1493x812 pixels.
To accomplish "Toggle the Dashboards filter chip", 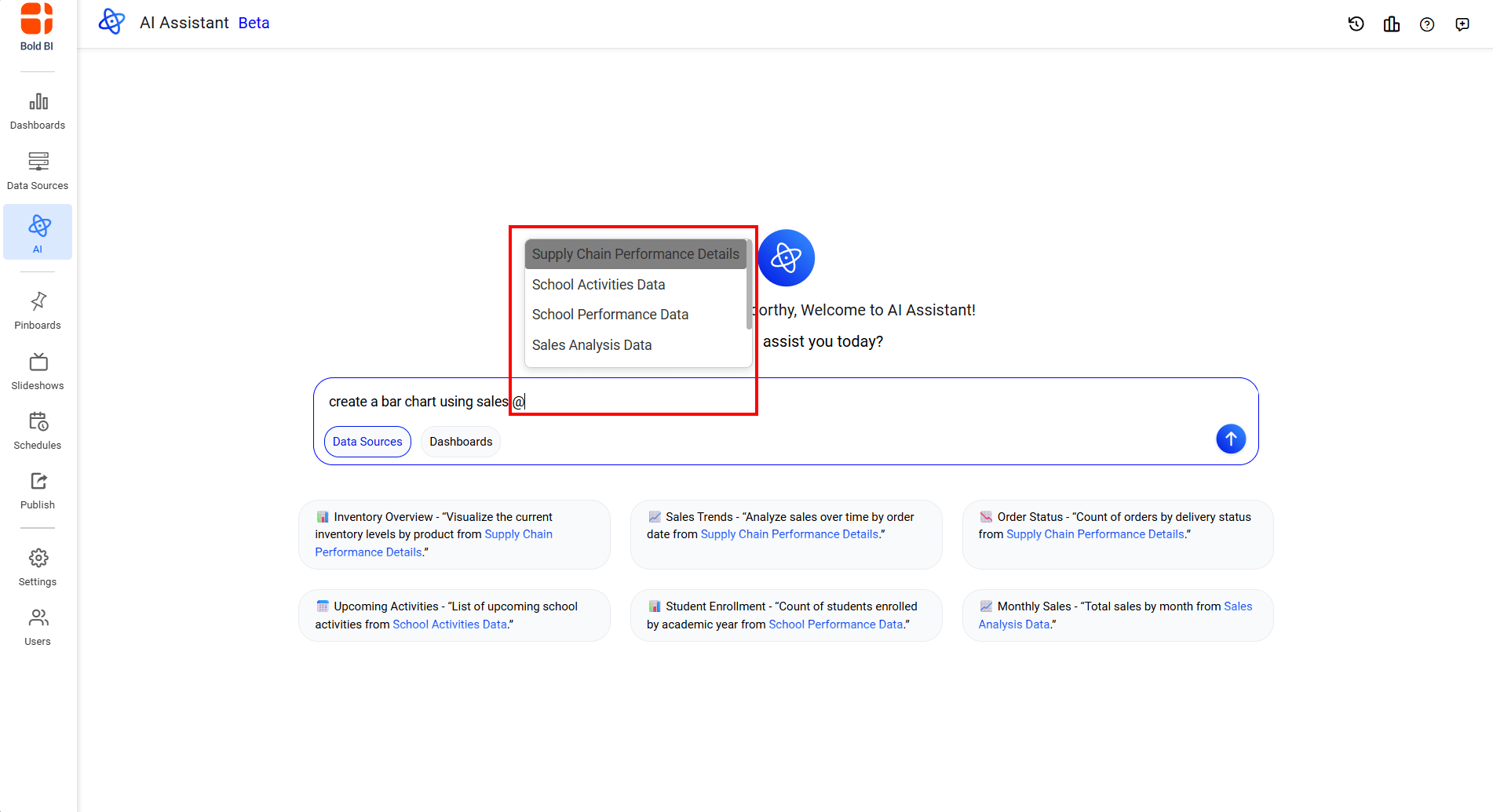I will (x=461, y=442).
